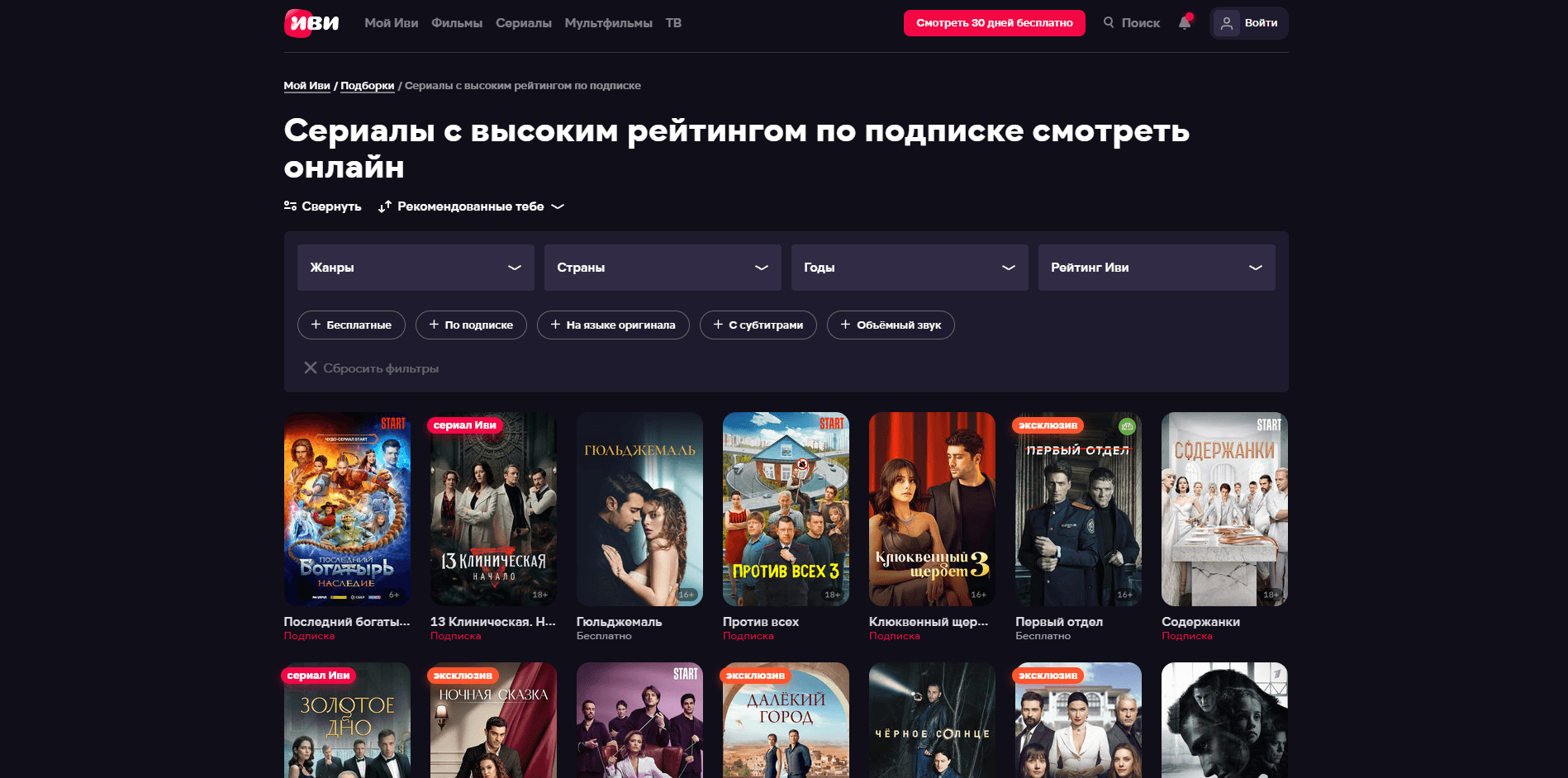Click the sort arrows icon

click(x=385, y=206)
